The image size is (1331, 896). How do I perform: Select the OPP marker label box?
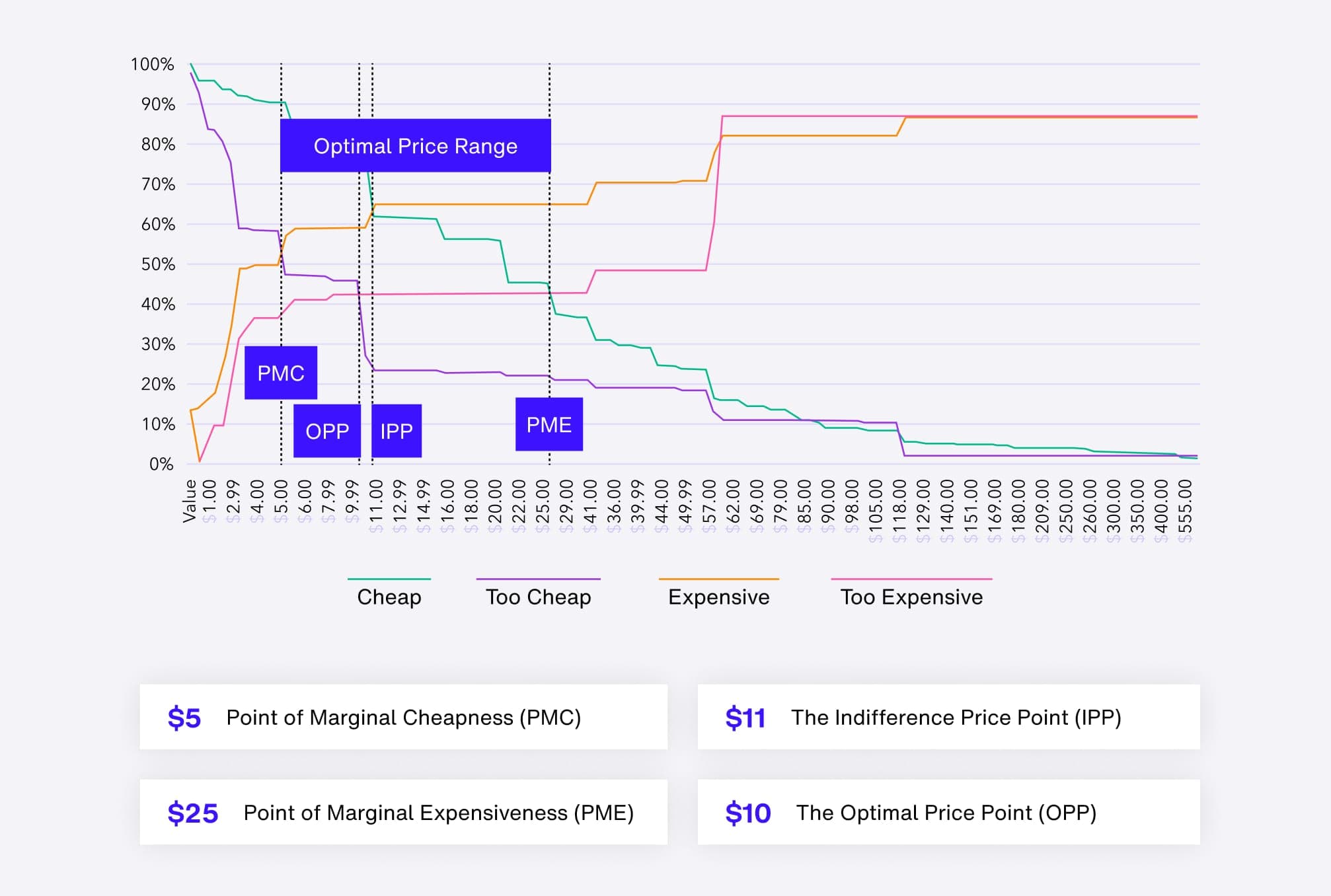(327, 431)
